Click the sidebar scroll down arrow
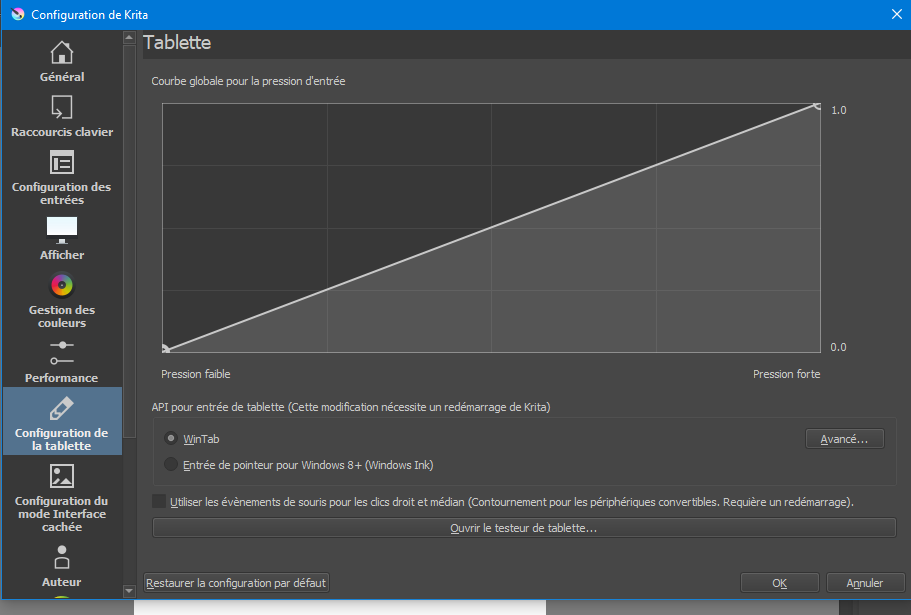The height and width of the screenshot is (615, 911). [129, 591]
